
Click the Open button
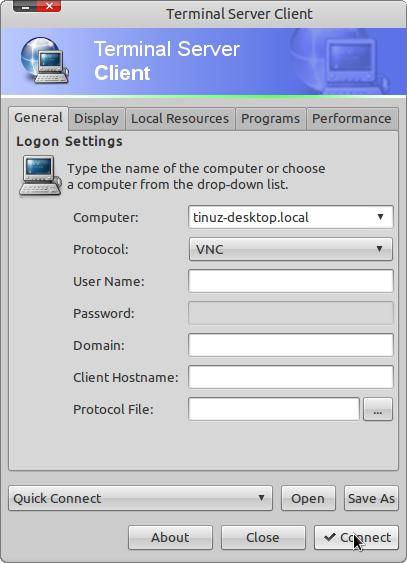coord(308,498)
